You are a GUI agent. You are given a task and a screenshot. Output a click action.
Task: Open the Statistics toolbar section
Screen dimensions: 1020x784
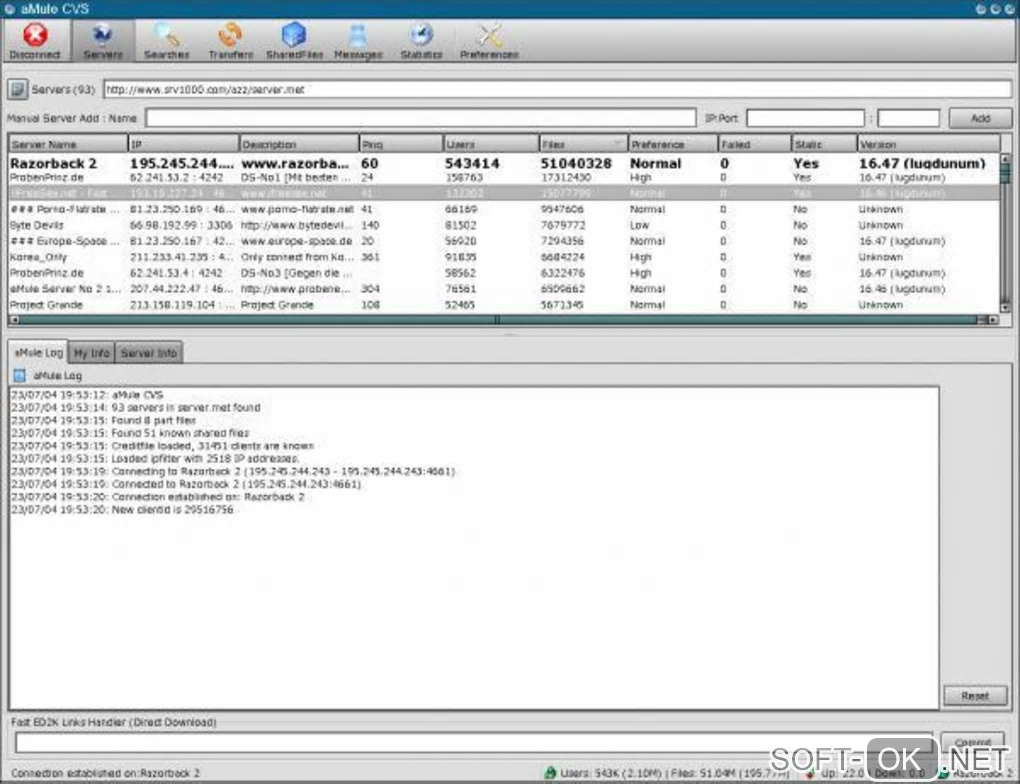coord(422,40)
